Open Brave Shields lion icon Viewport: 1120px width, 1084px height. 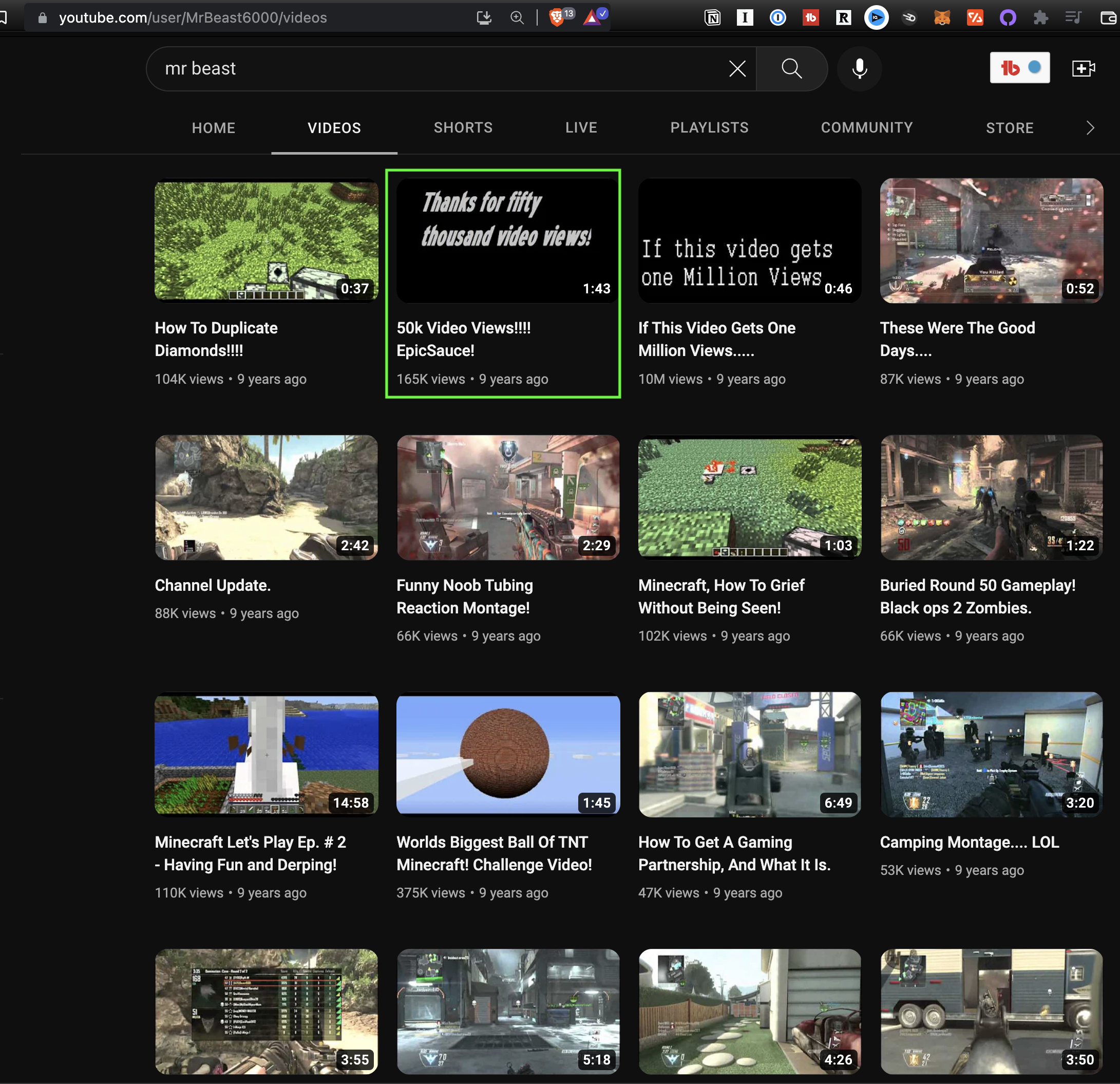[556, 17]
